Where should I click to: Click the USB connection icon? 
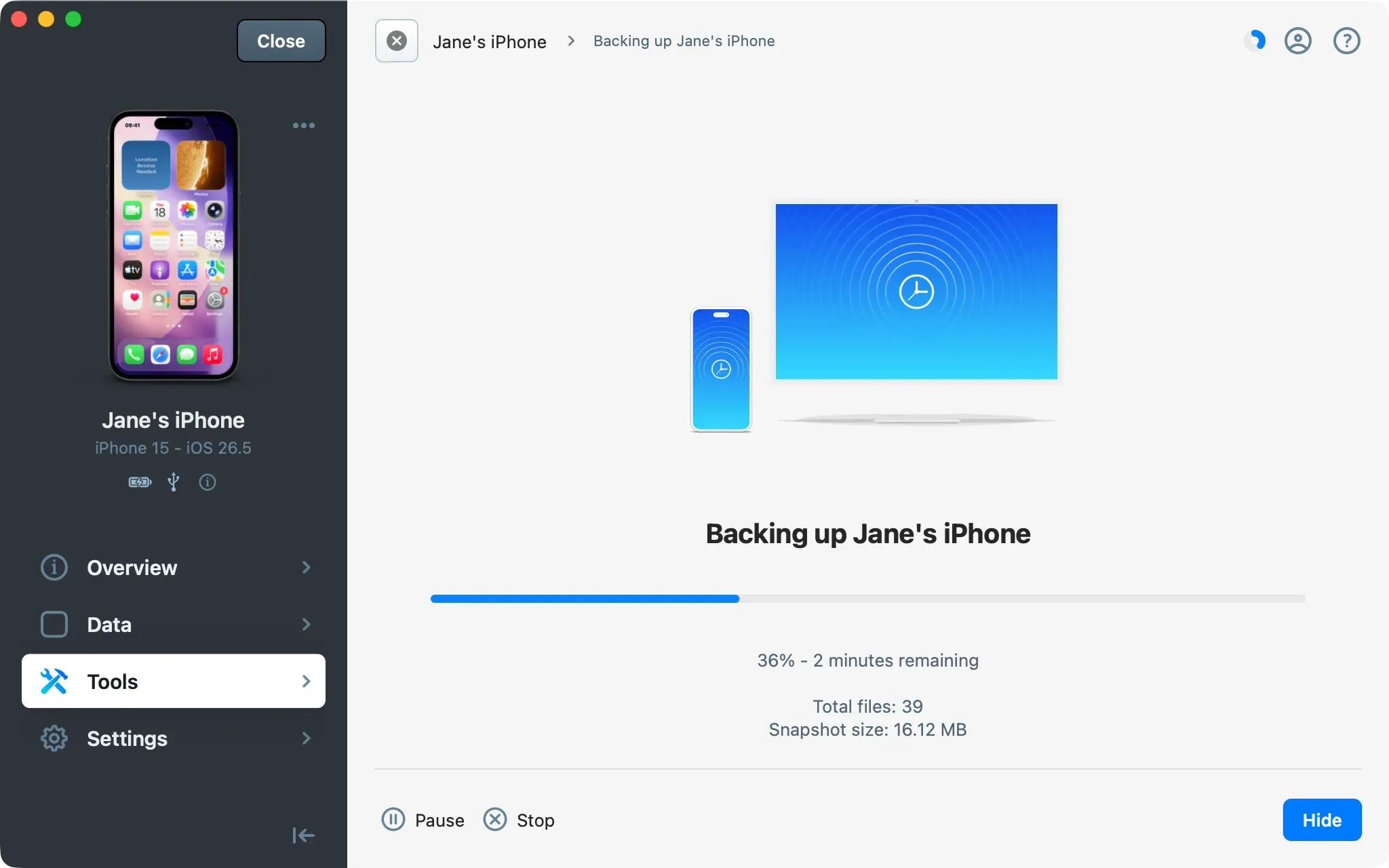(x=174, y=482)
